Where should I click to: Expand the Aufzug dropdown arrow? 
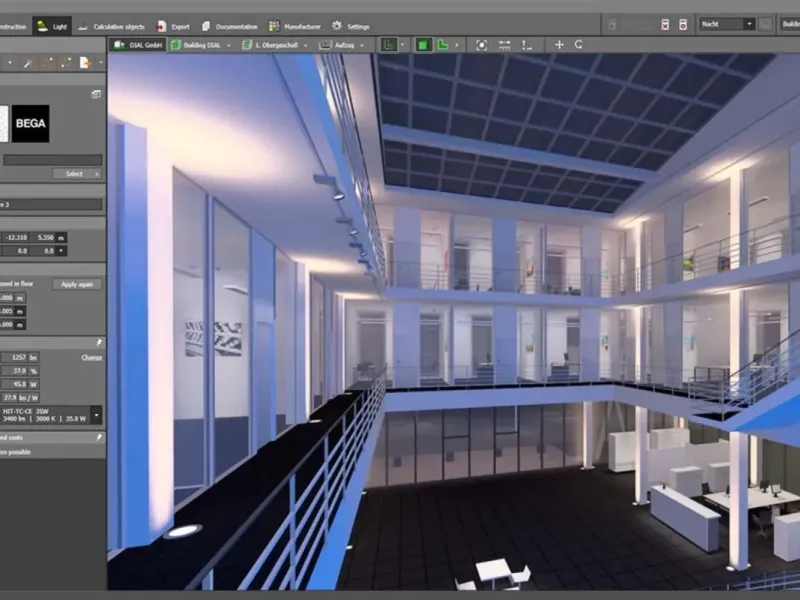362,45
